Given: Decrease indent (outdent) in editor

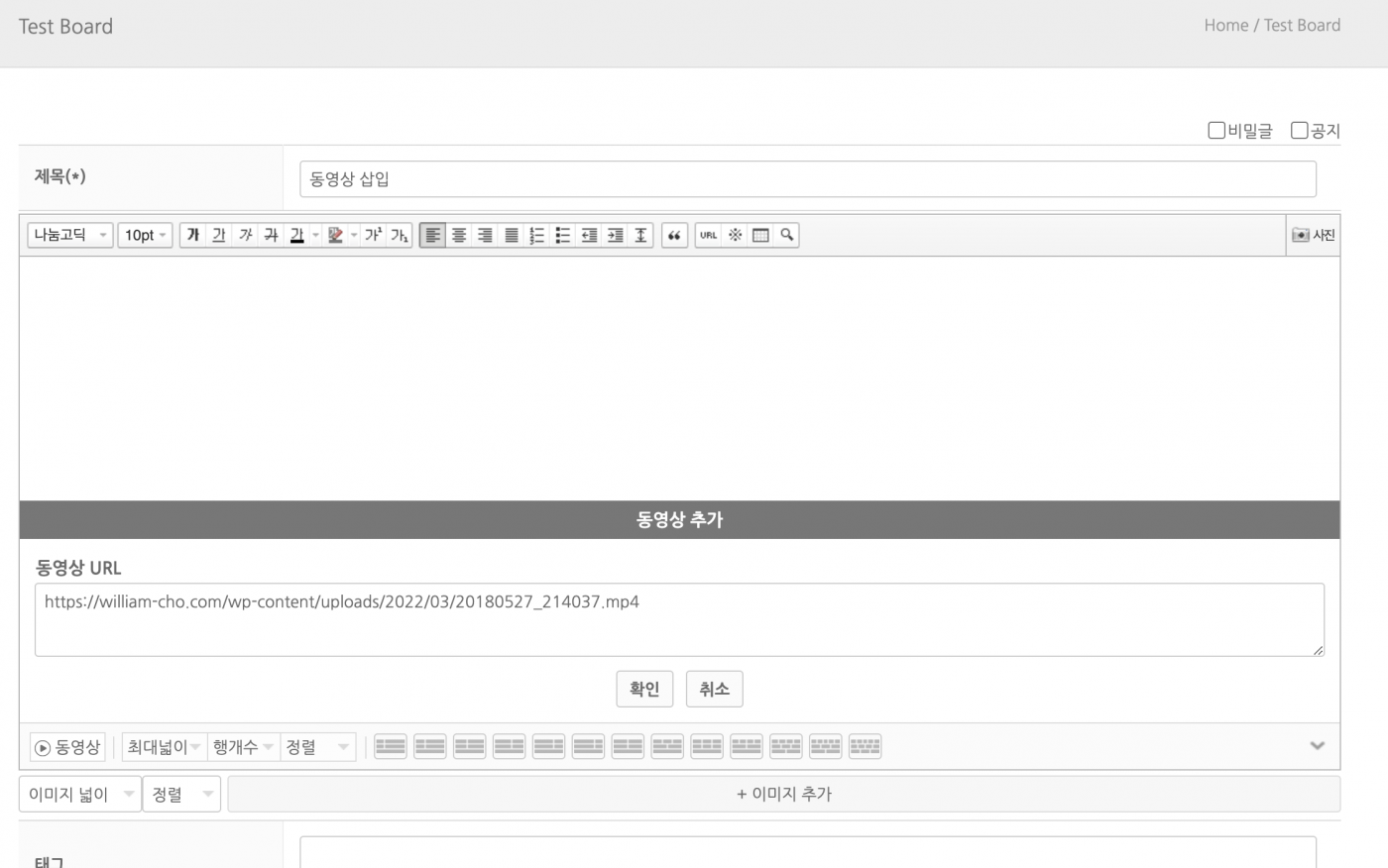Looking at the screenshot, I should pos(589,235).
